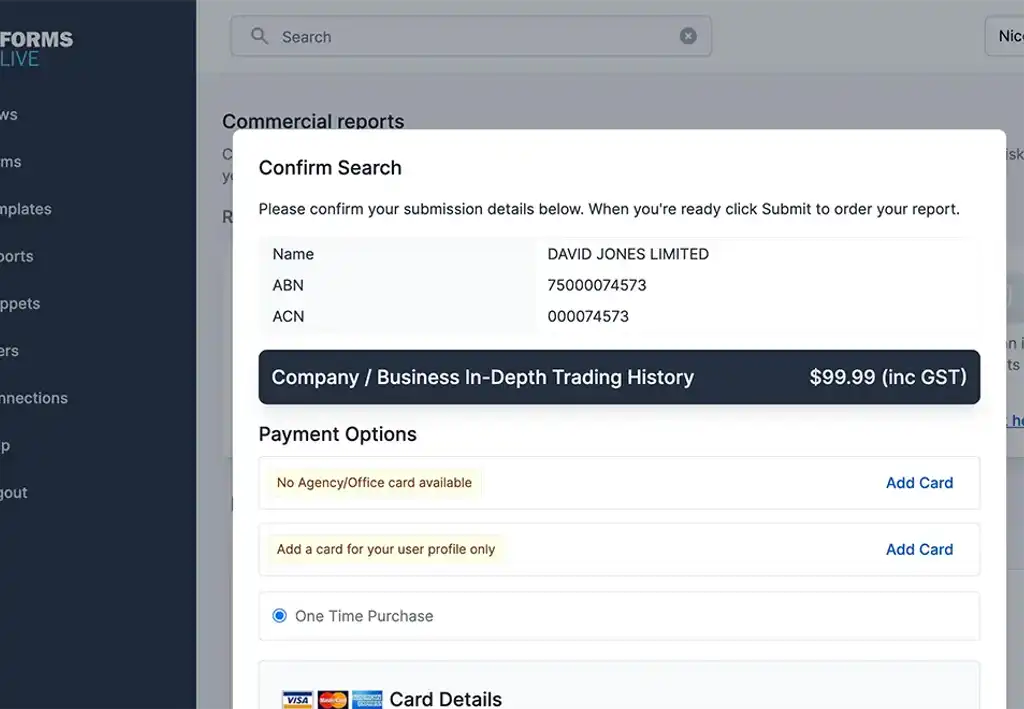Click the partially hidden 'gout' sidebar item
This screenshot has width=1024, height=709.
pyautogui.click(x=14, y=493)
